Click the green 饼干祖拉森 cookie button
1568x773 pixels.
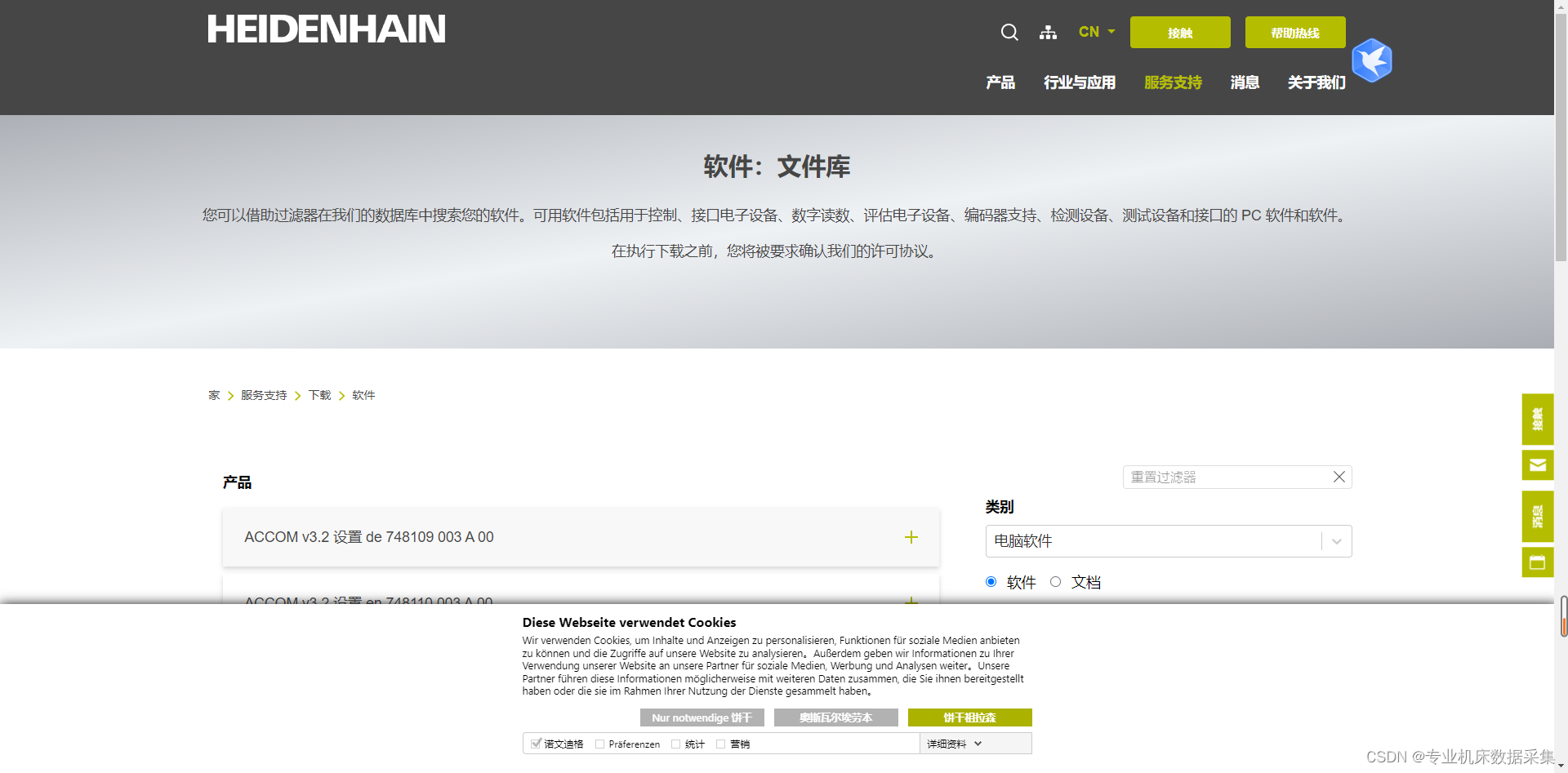(970, 717)
